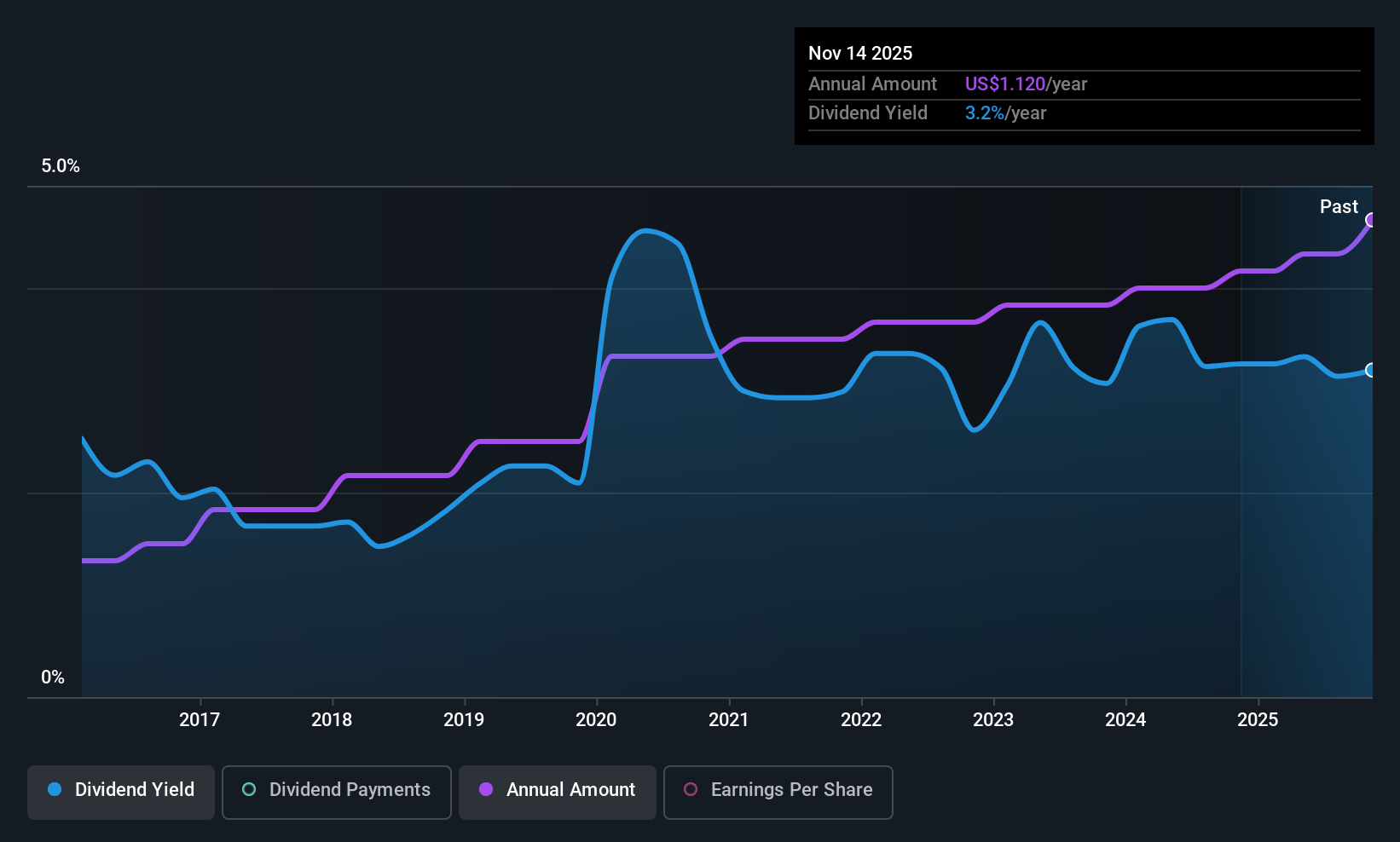
Task: Toggle the Dividend Yield series
Action: (x=121, y=792)
